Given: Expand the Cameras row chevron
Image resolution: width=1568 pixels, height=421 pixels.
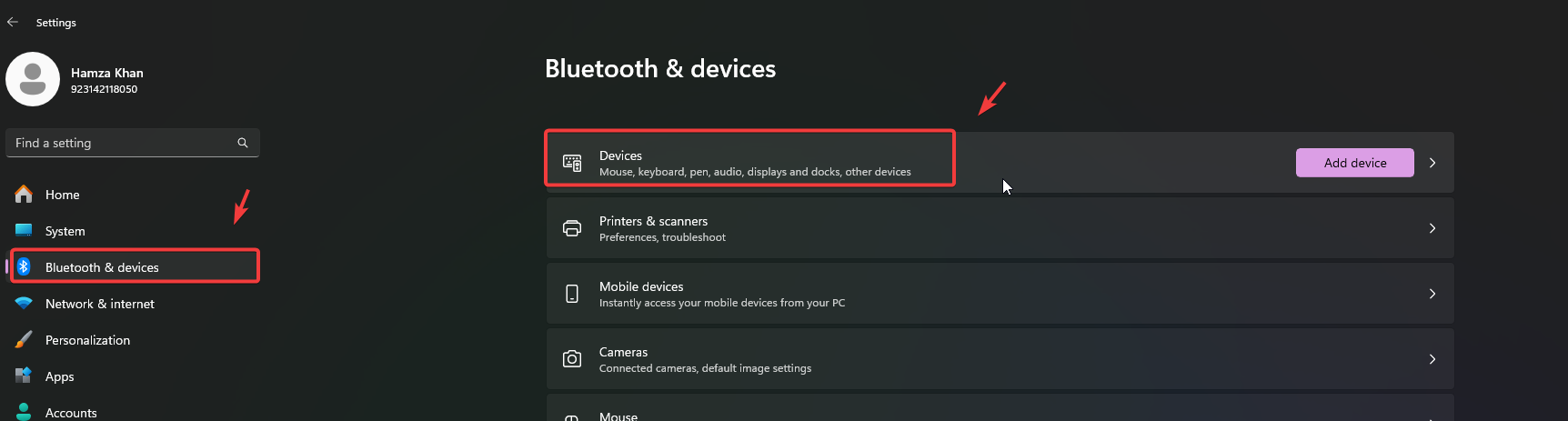Looking at the screenshot, I should tap(1432, 359).
